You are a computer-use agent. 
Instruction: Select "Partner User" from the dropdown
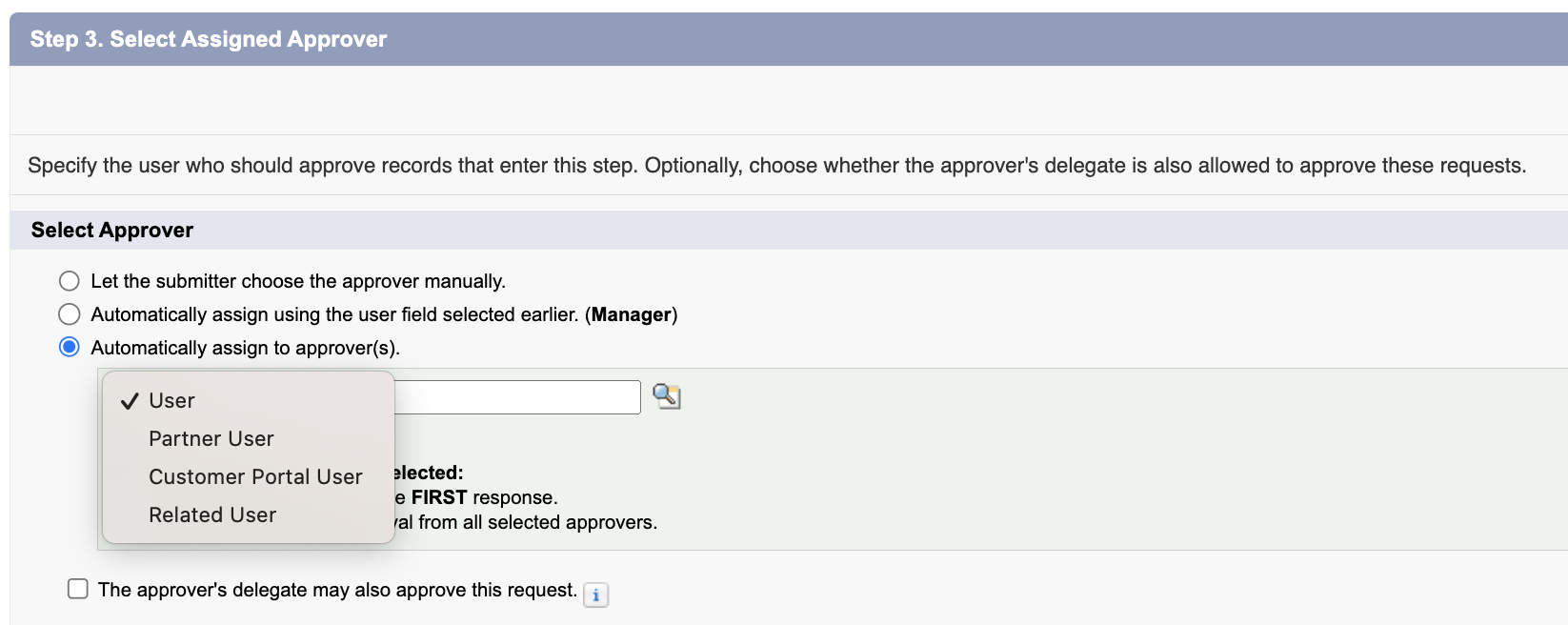(x=211, y=438)
